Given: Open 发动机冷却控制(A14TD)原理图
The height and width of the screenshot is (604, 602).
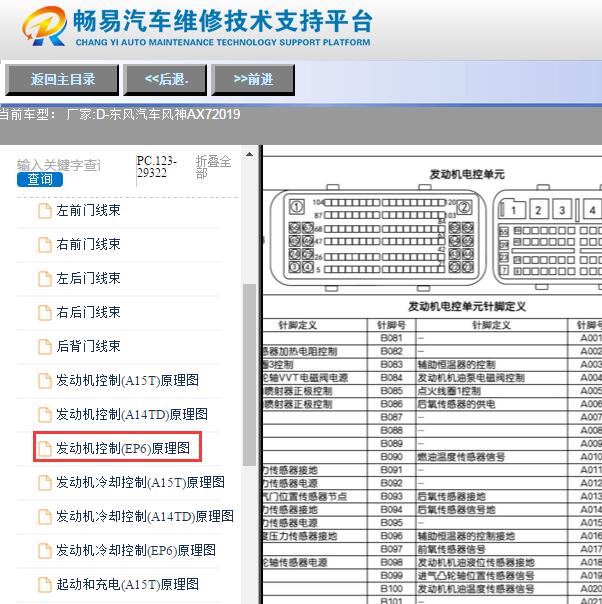Looking at the screenshot, I should (145, 516).
